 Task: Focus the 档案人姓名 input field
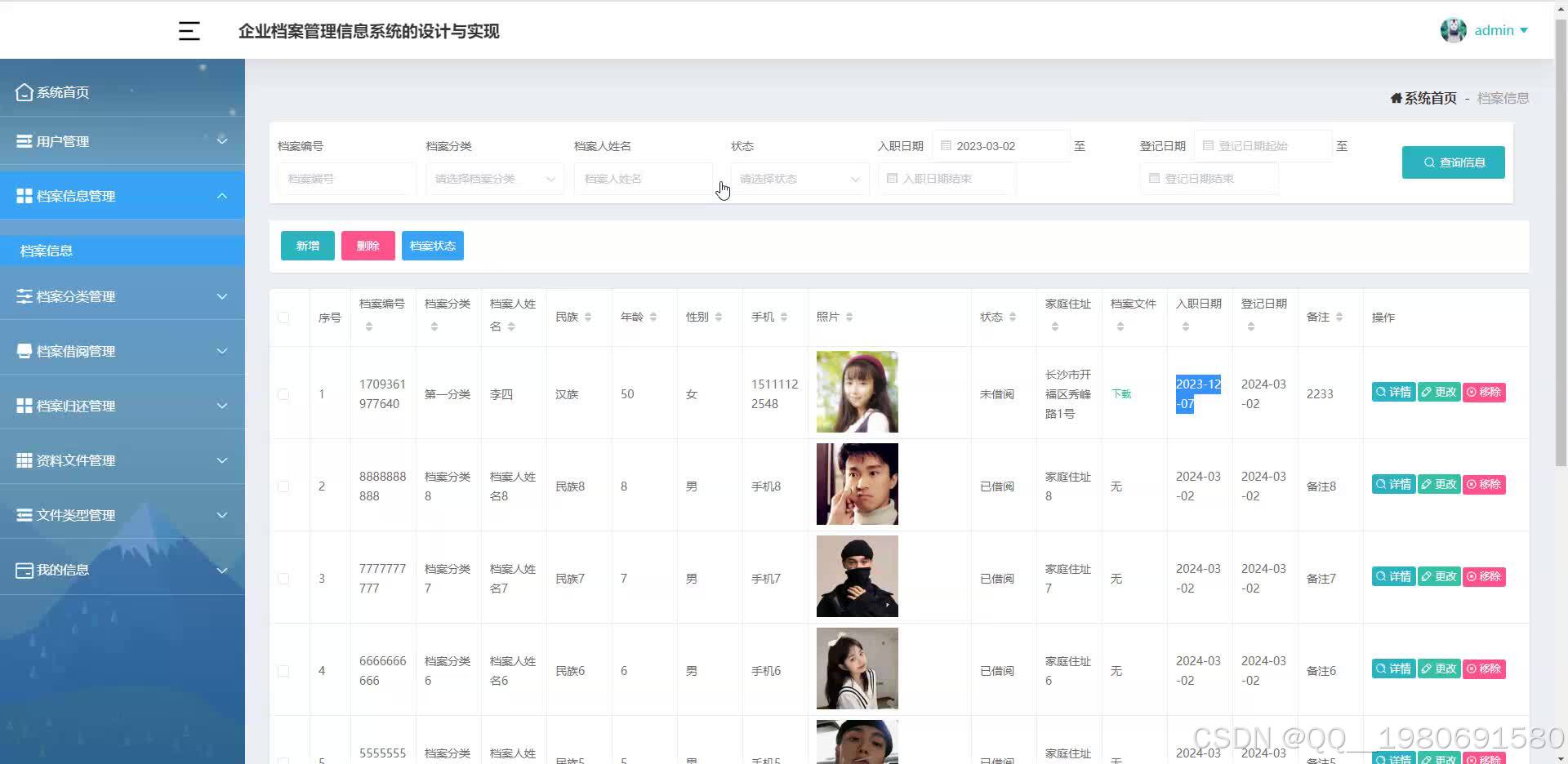tap(644, 179)
